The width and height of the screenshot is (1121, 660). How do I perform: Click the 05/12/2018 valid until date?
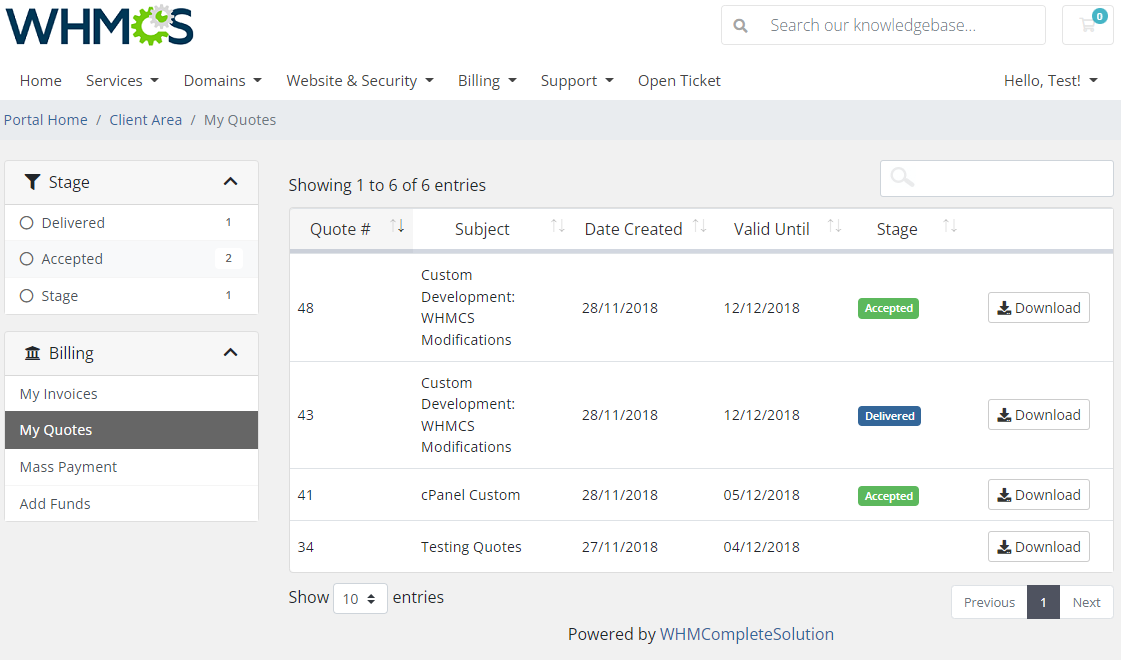click(761, 495)
